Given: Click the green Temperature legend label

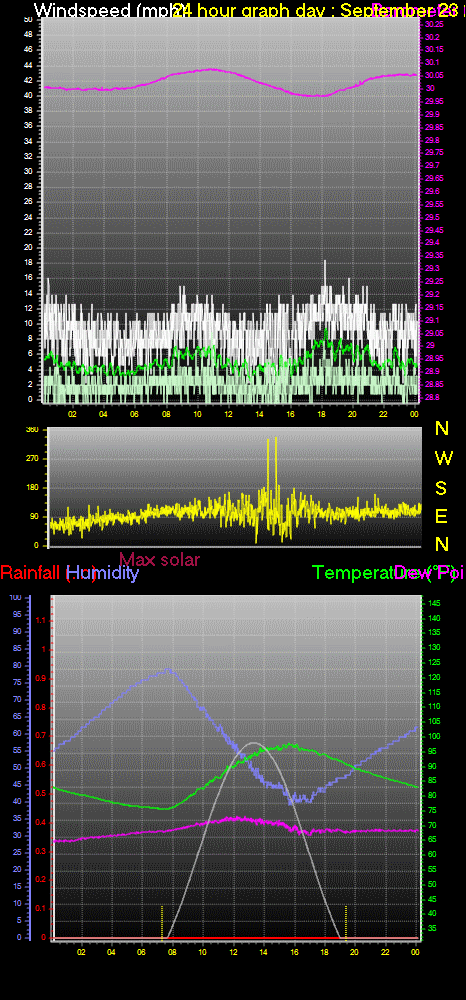Looking at the screenshot, I should click(x=354, y=573).
